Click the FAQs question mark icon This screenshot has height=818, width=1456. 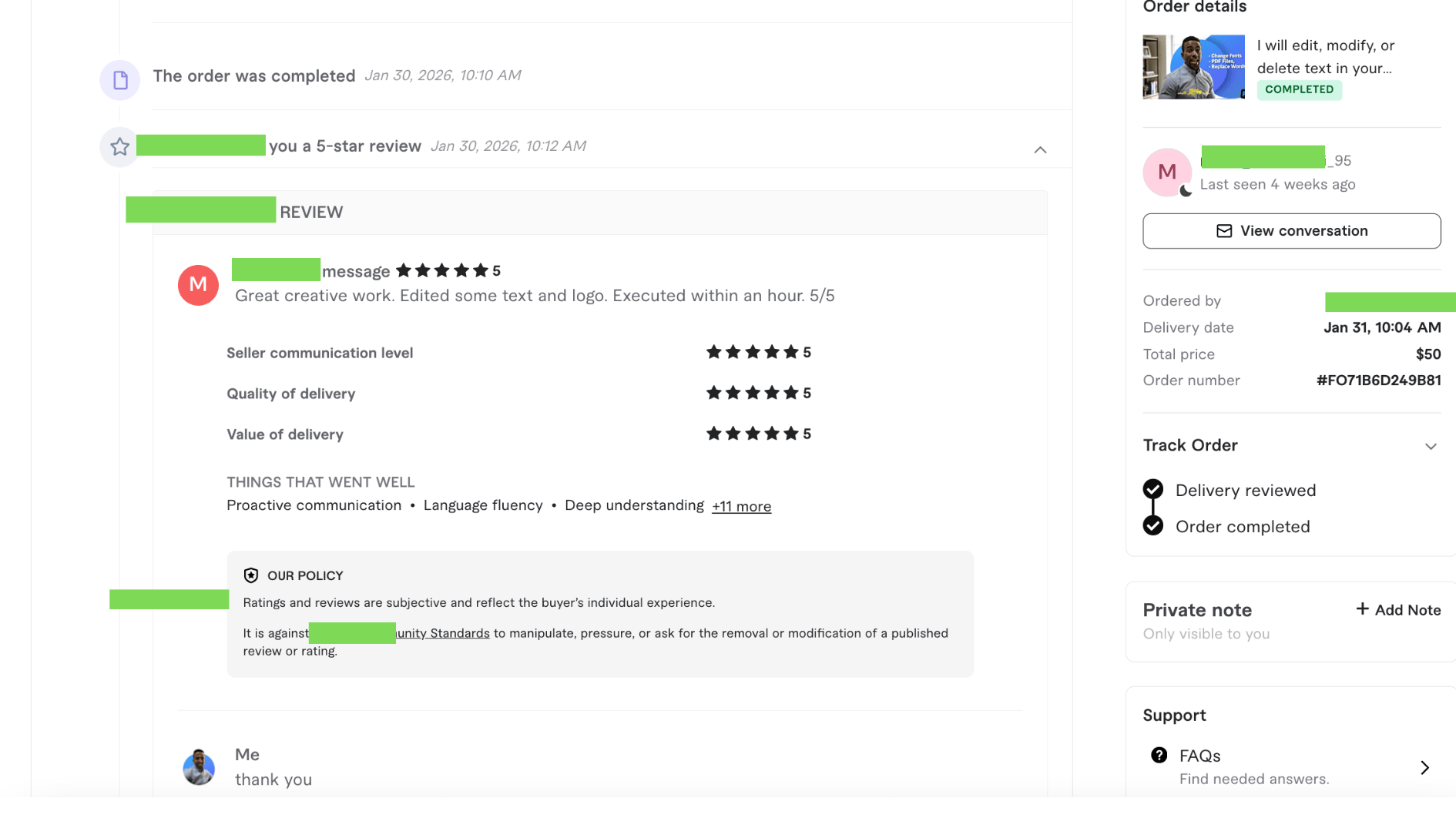1159,755
